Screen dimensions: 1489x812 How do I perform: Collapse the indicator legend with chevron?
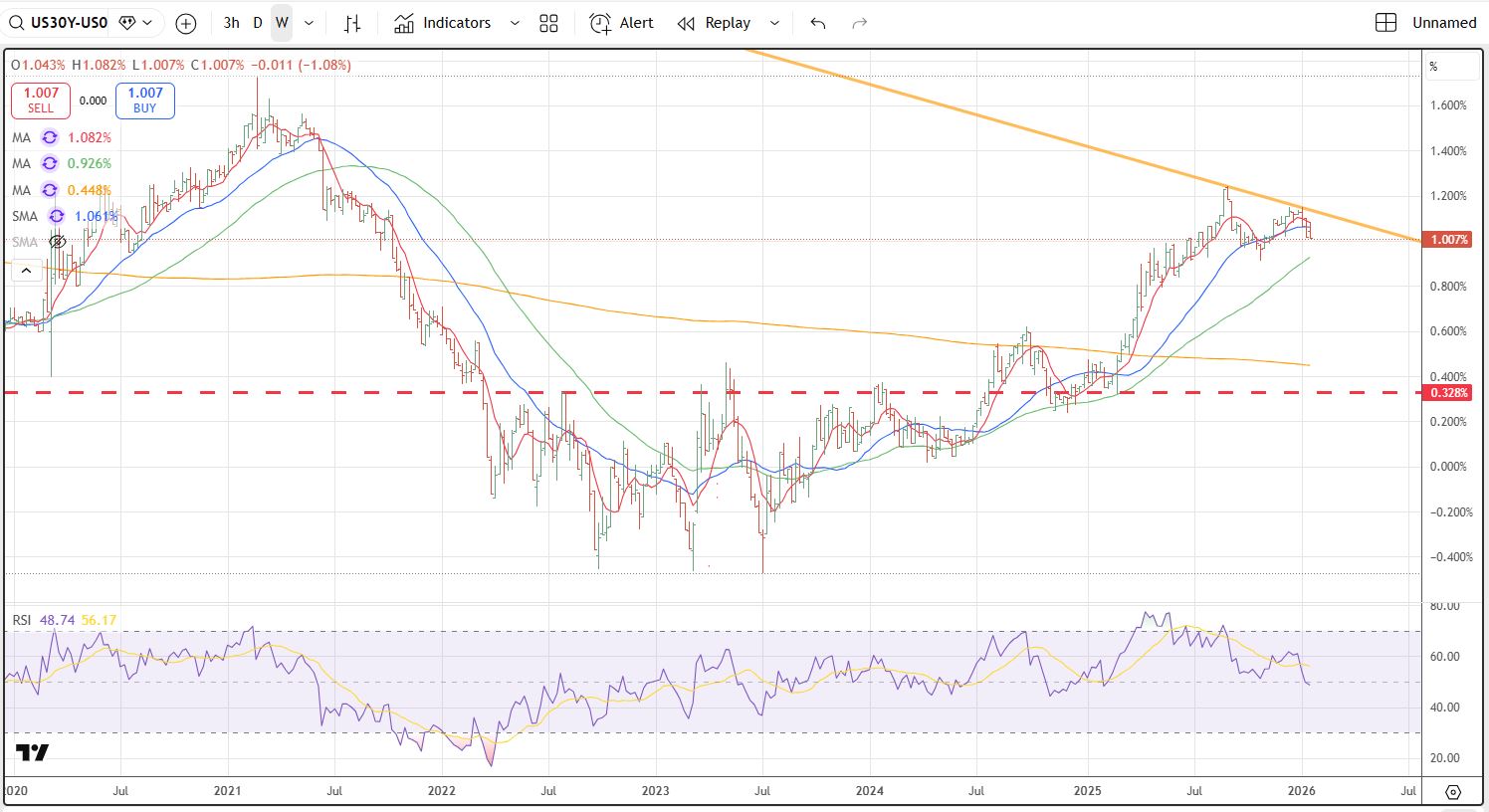click(26, 270)
